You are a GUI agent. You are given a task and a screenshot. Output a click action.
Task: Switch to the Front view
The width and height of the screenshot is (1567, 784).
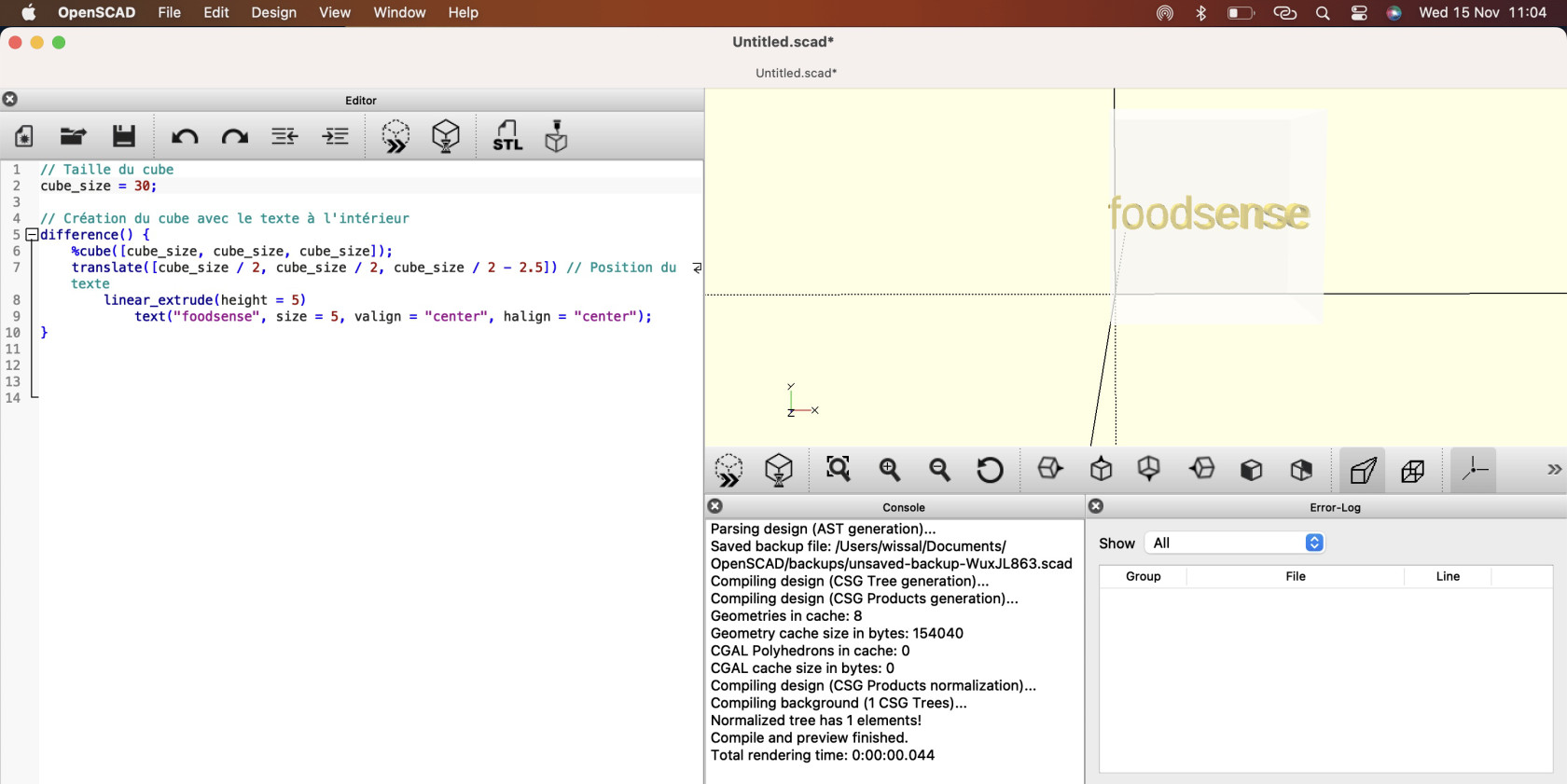coord(1252,470)
